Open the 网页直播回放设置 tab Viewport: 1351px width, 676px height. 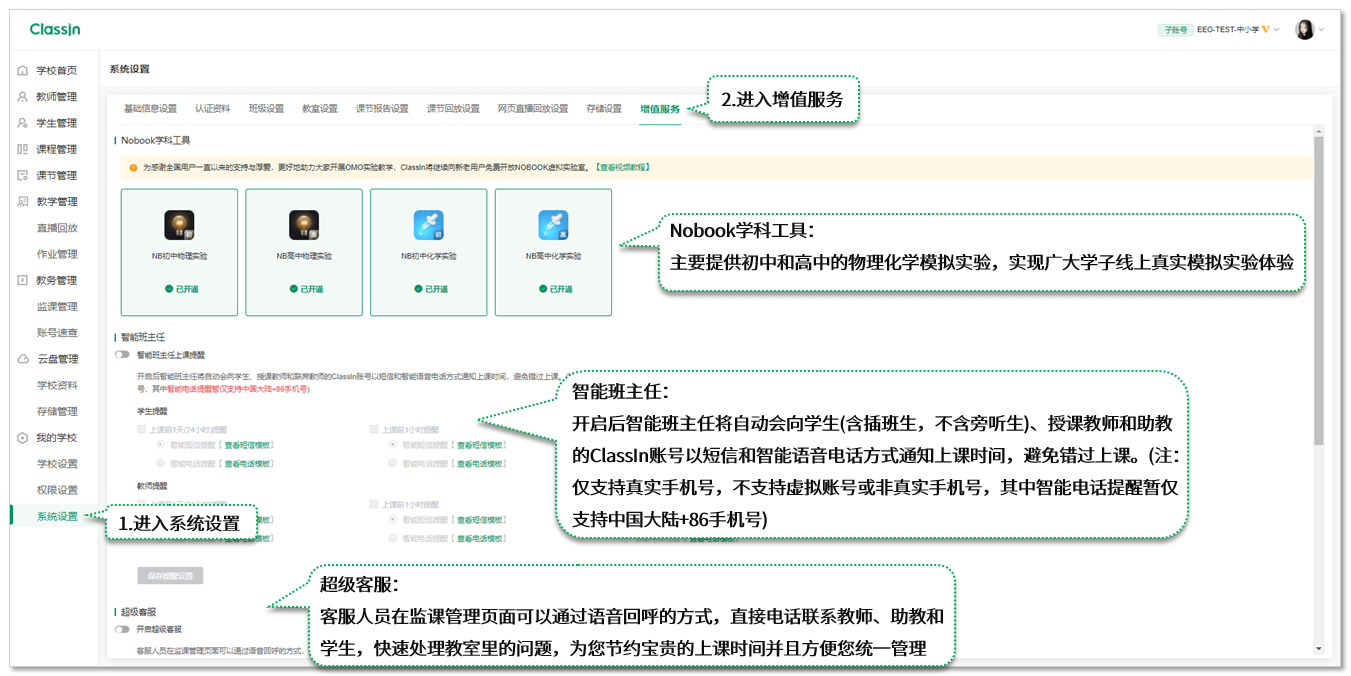point(533,109)
